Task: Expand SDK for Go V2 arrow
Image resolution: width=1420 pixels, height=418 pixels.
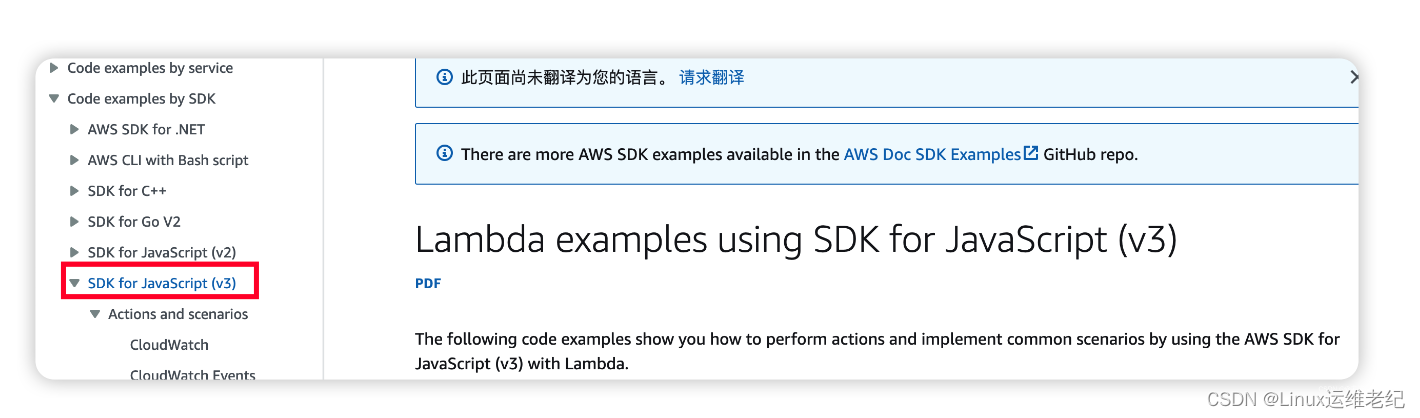Action: [75, 222]
